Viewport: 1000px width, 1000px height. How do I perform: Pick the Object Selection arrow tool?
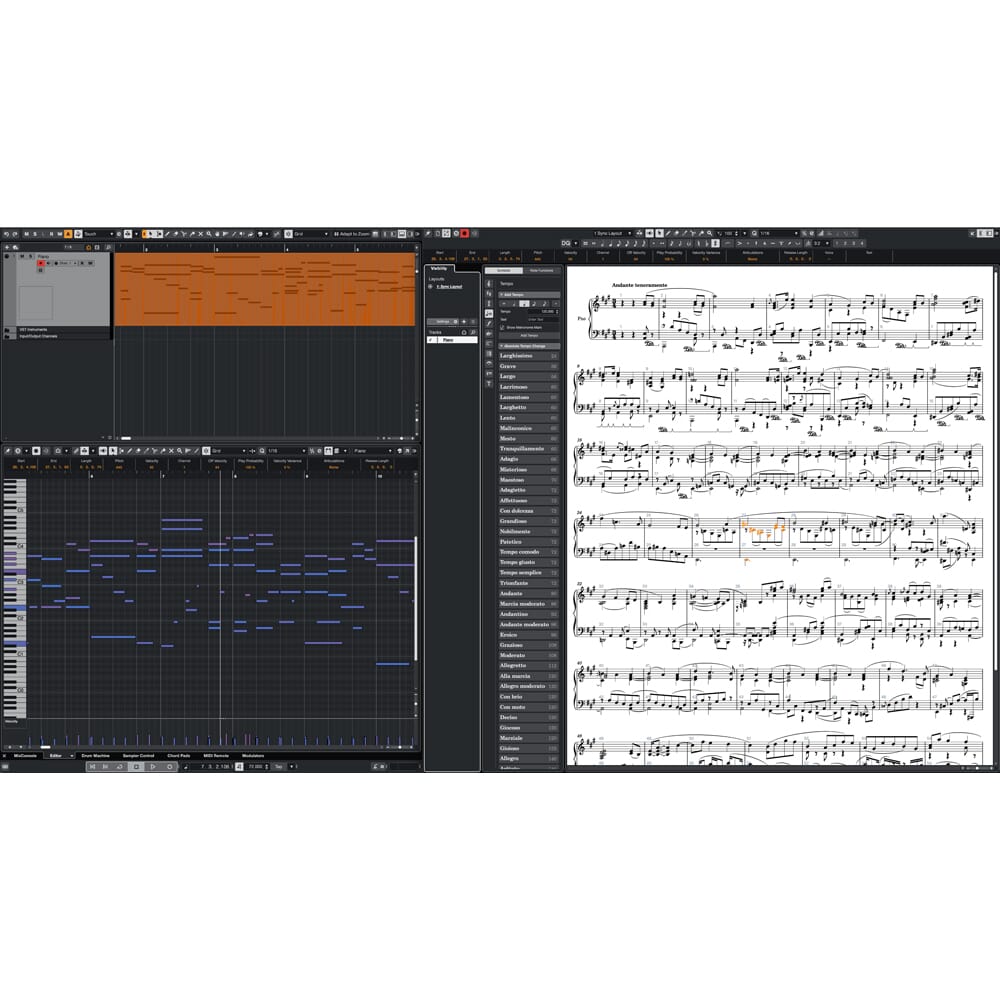point(122,451)
